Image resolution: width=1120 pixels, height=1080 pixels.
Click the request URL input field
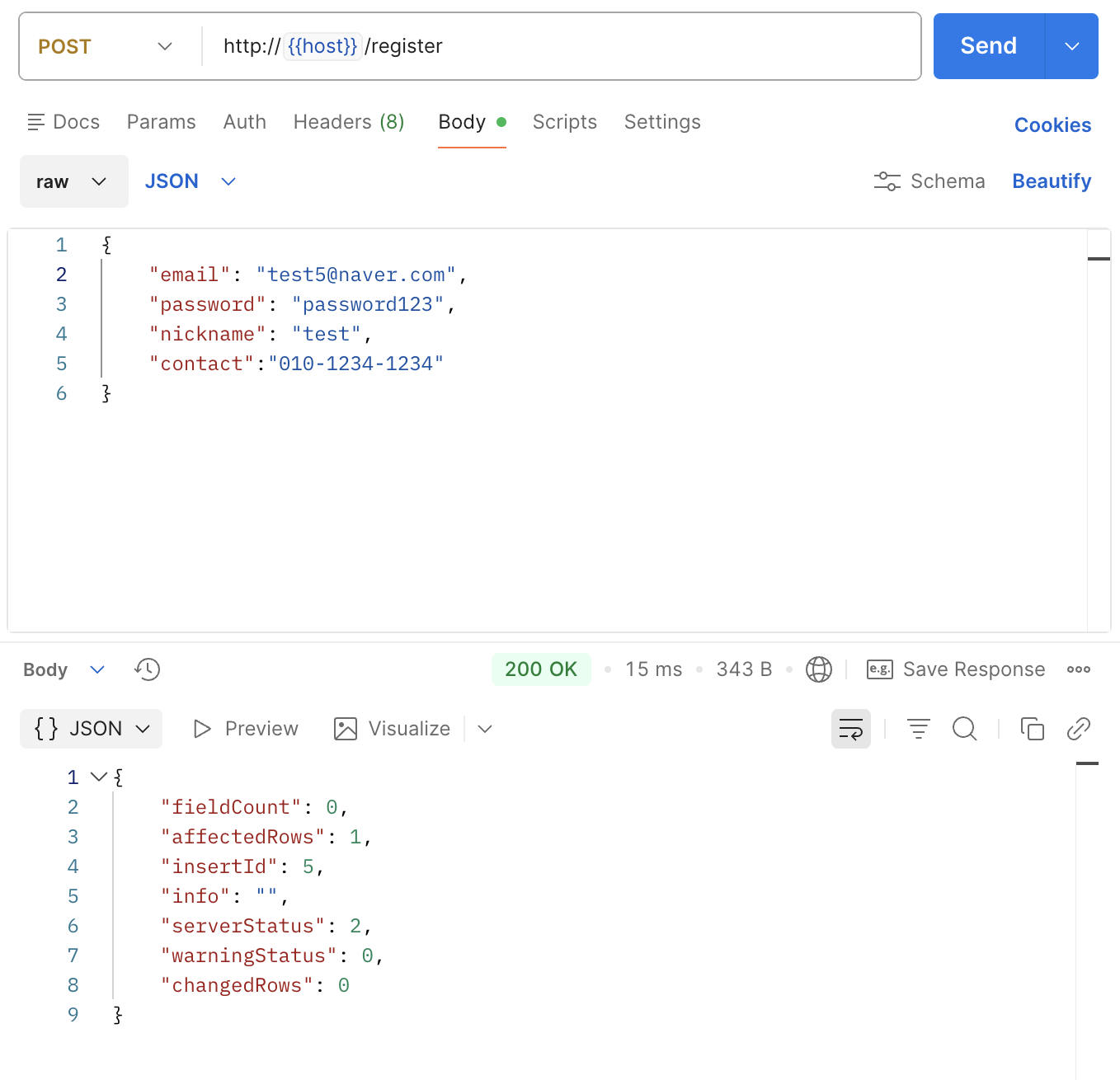561,46
